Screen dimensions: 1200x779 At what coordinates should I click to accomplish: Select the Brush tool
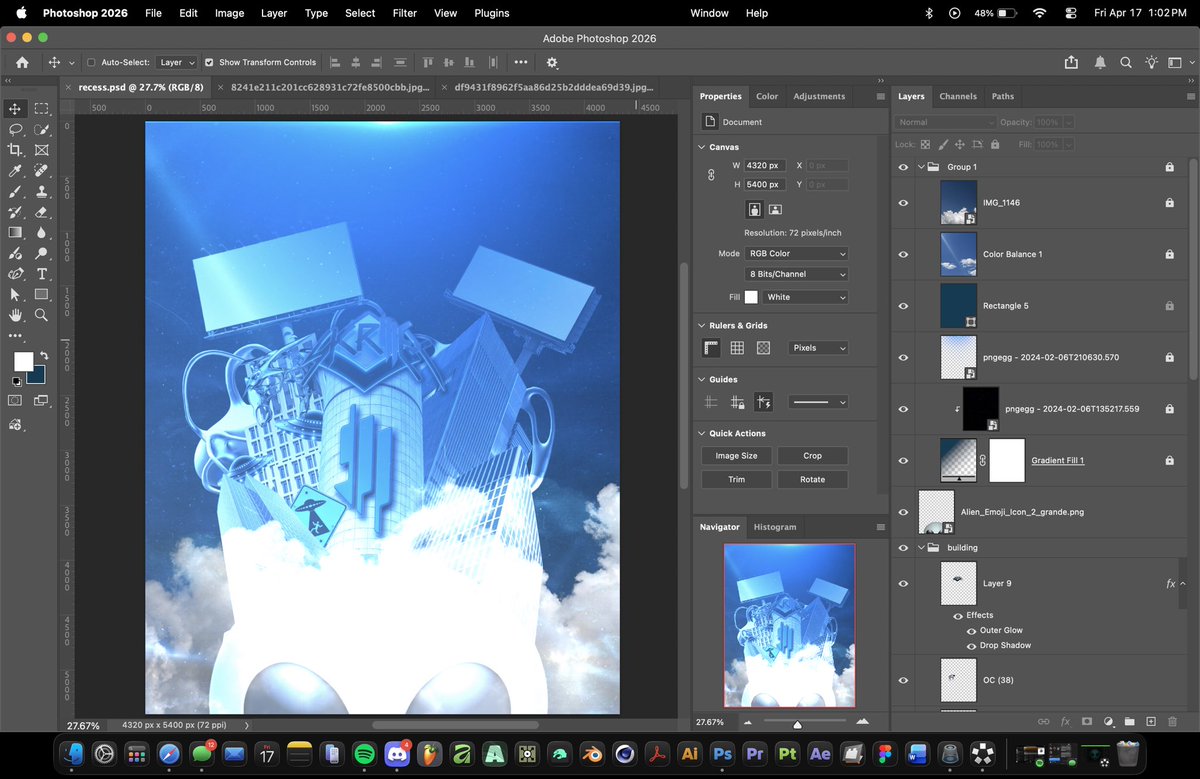(15, 191)
